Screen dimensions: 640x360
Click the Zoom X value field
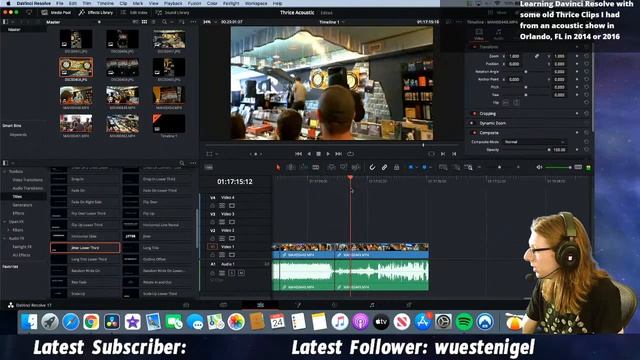(514, 56)
